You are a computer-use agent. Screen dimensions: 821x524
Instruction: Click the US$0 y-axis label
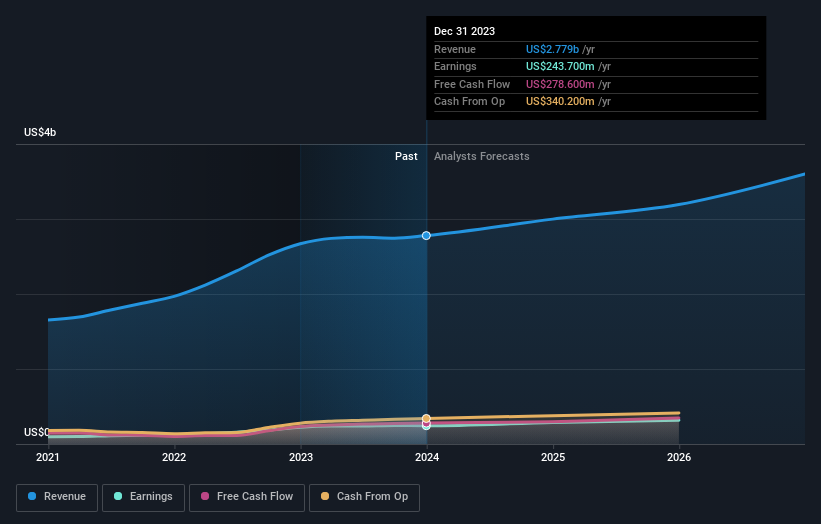[36, 432]
